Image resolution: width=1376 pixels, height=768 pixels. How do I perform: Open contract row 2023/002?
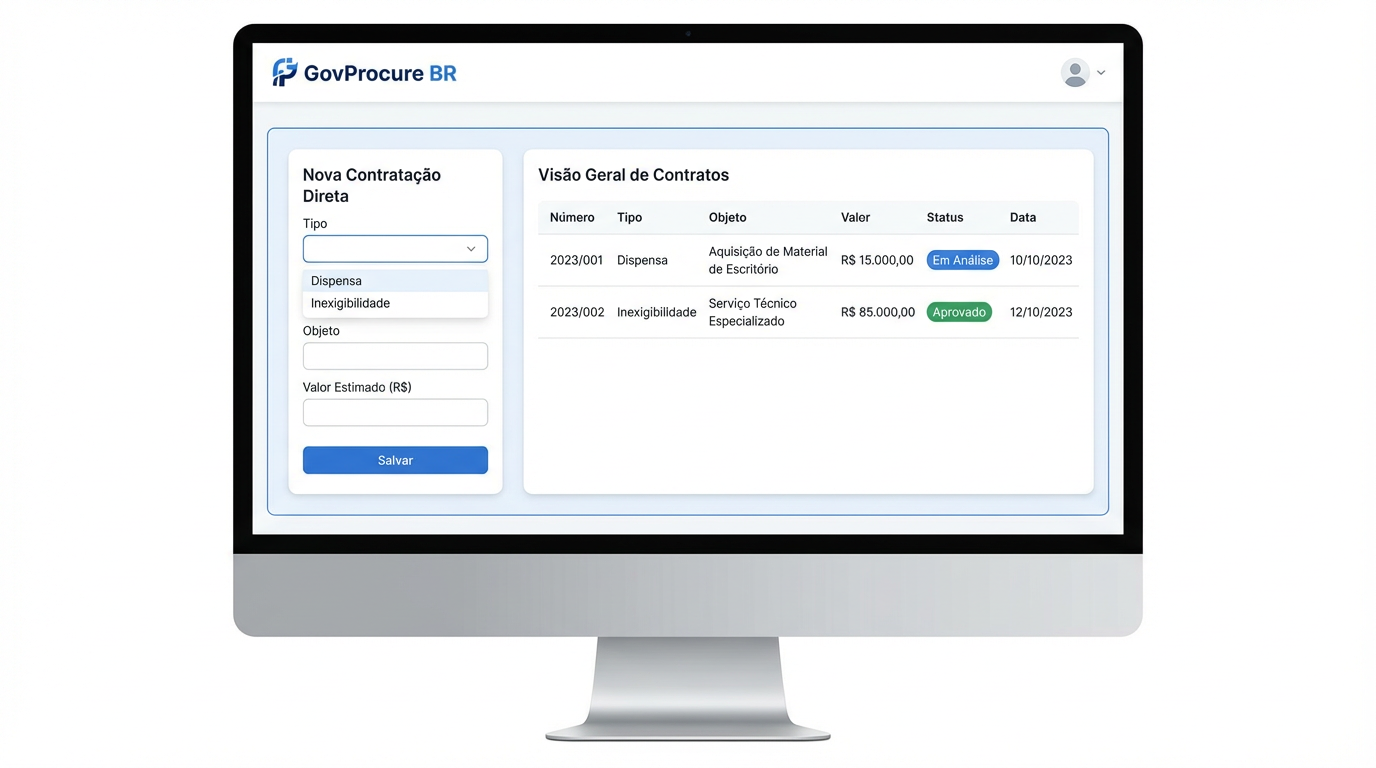[577, 312]
